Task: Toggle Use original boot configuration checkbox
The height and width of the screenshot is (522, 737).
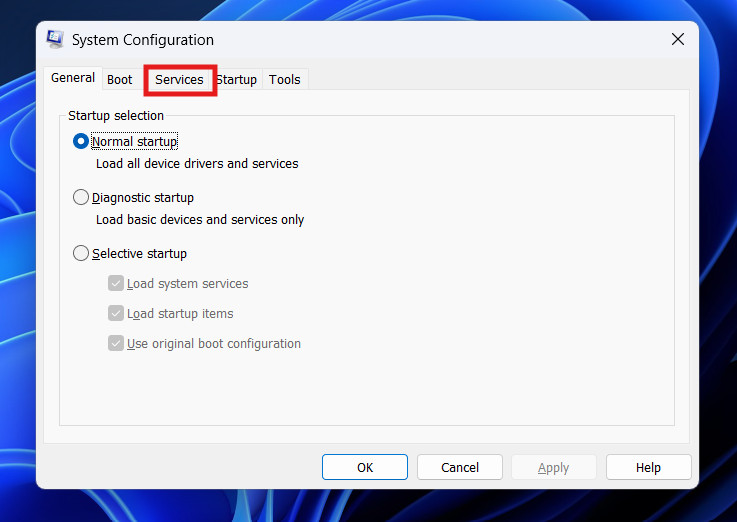Action: [x=116, y=344]
